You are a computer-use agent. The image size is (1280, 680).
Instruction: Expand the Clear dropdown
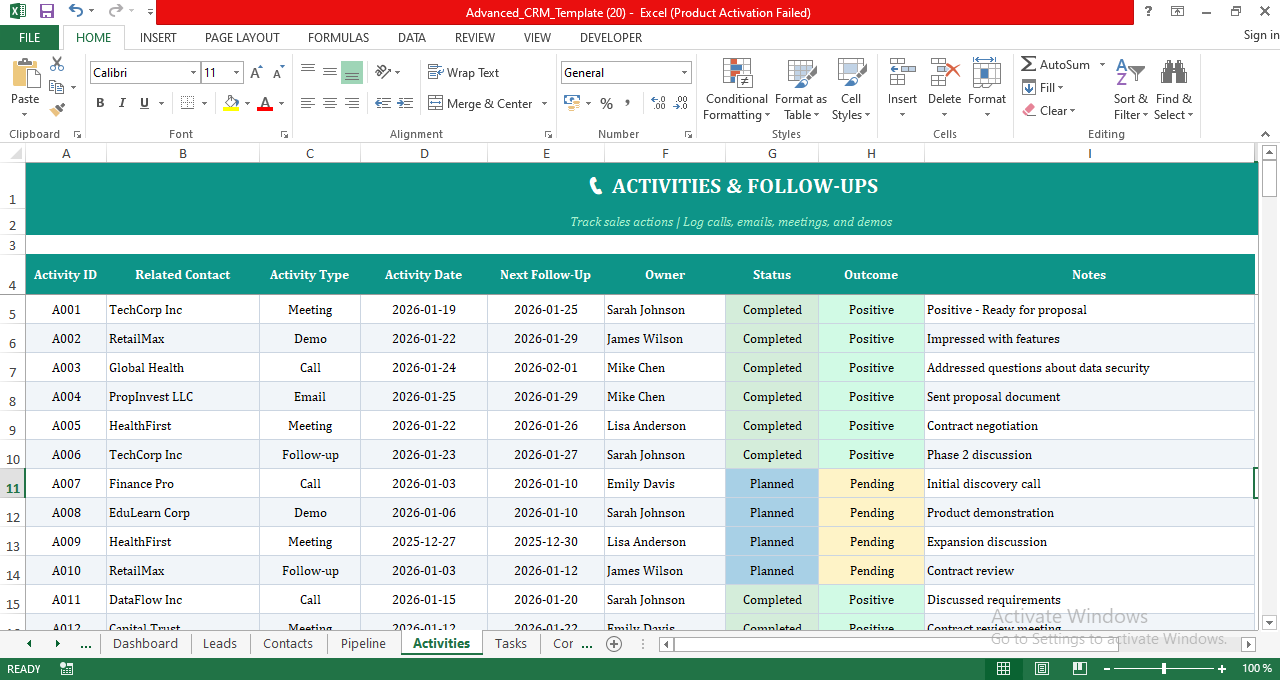coord(1072,111)
